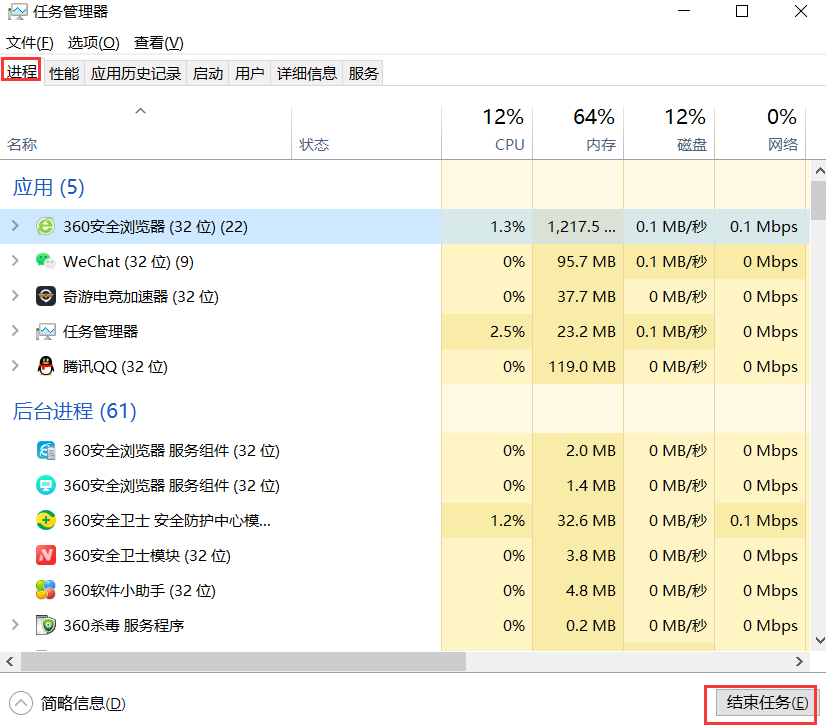Open the 选项(O) menu
The height and width of the screenshot is (727, 826).
click(94, 43)
